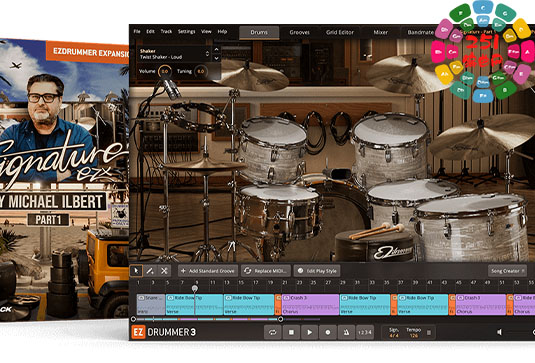The height and width of the screenshot is (363, 535).
Task: Start playback with the play button
Action: [x=309, y=332]
